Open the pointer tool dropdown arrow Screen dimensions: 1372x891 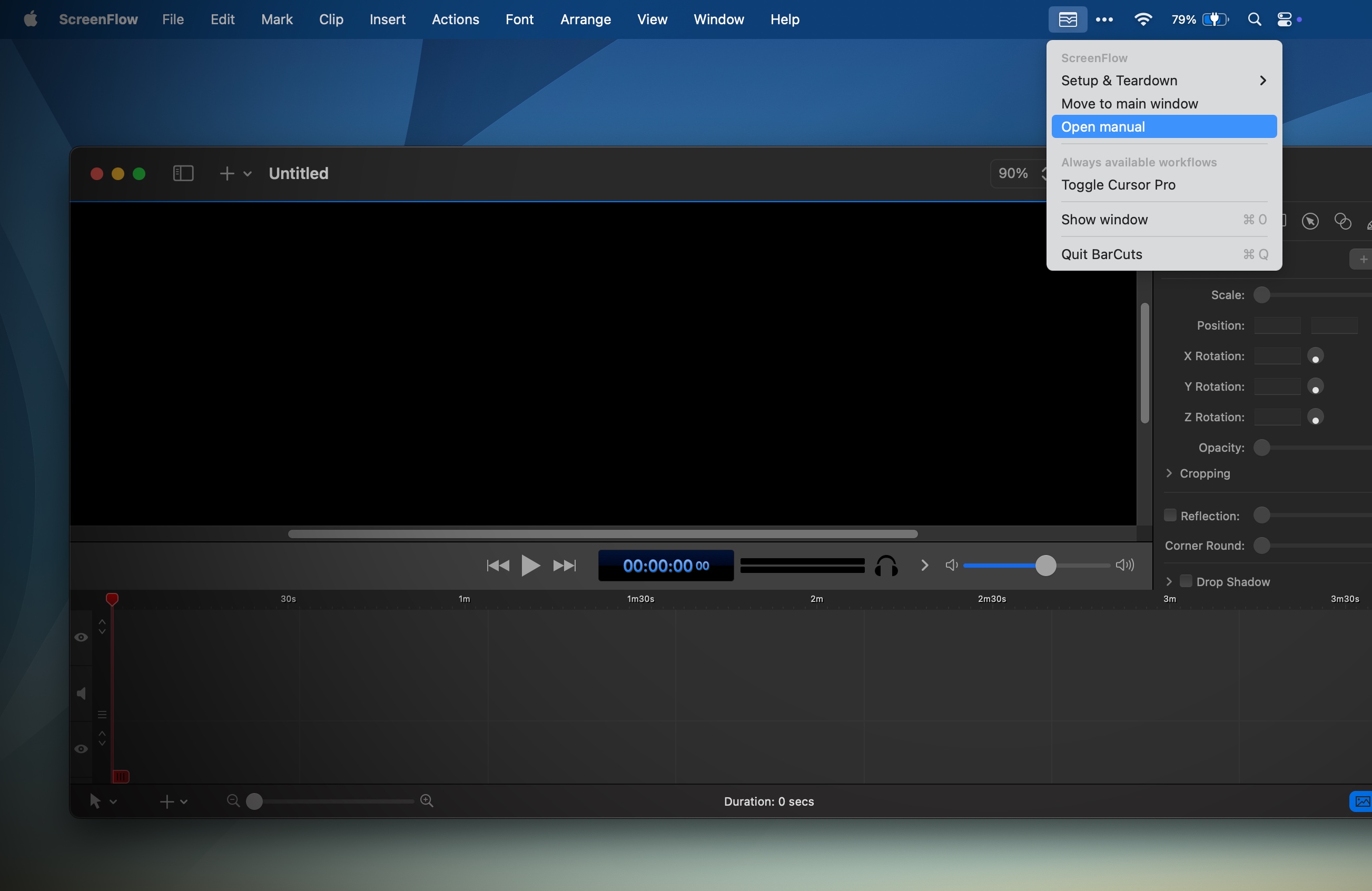113,801
